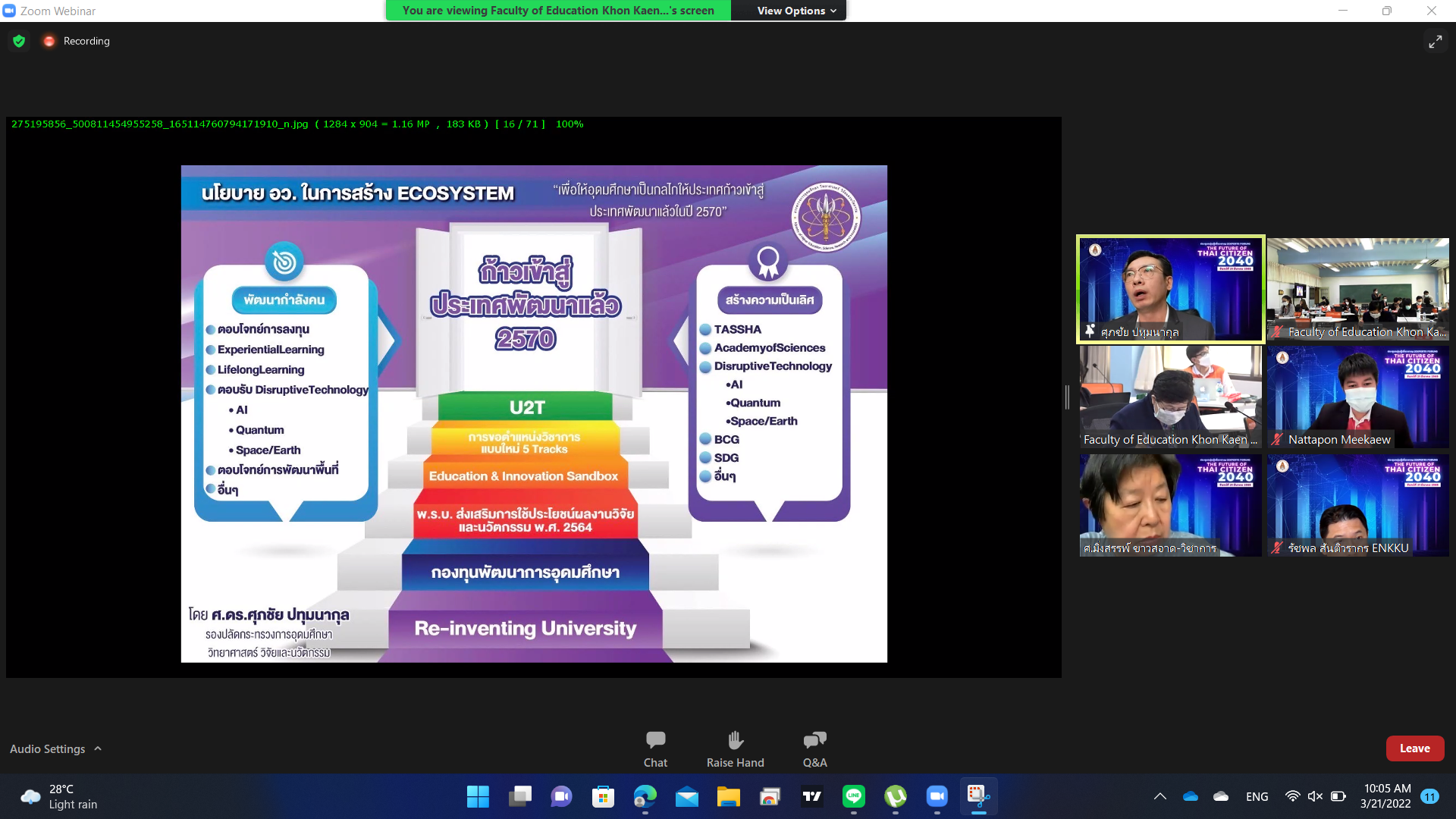
Task: Click the video panel divider handle
Action: pos(1067,397)
